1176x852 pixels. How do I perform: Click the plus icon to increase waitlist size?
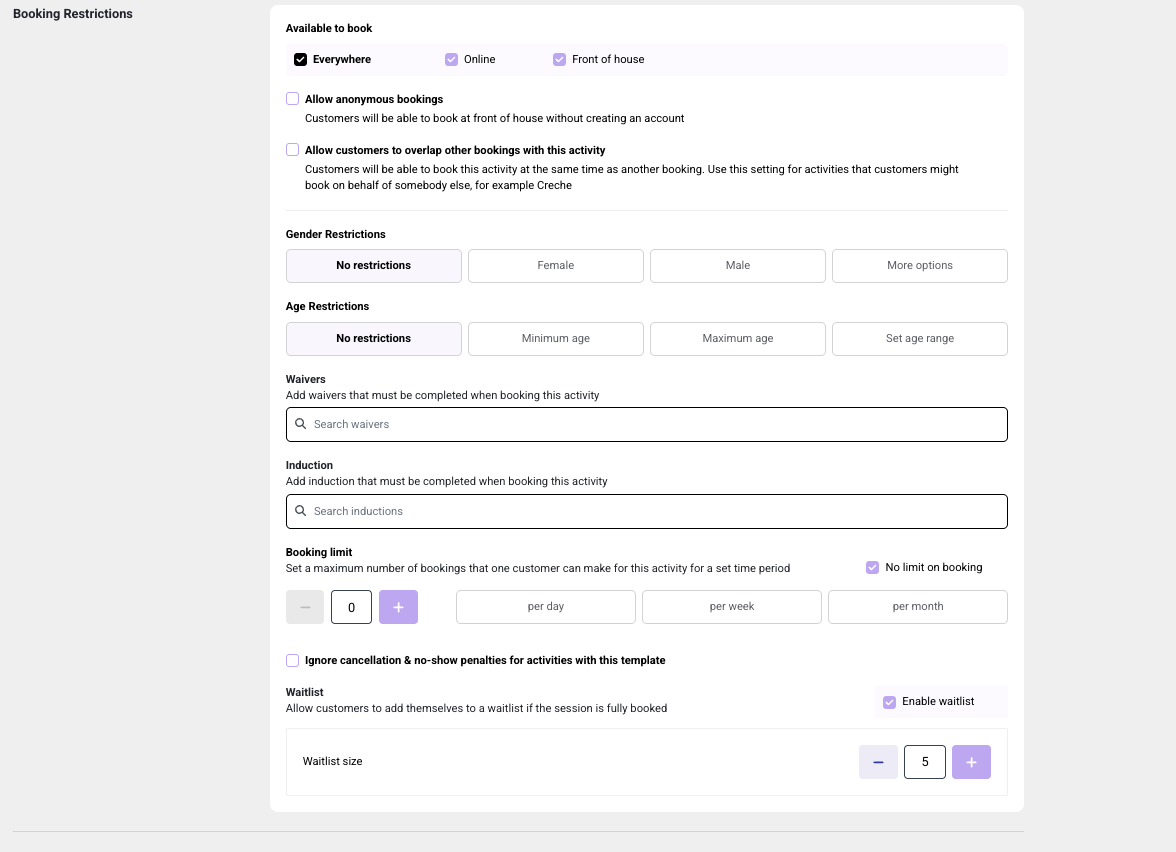coord(971,761)
